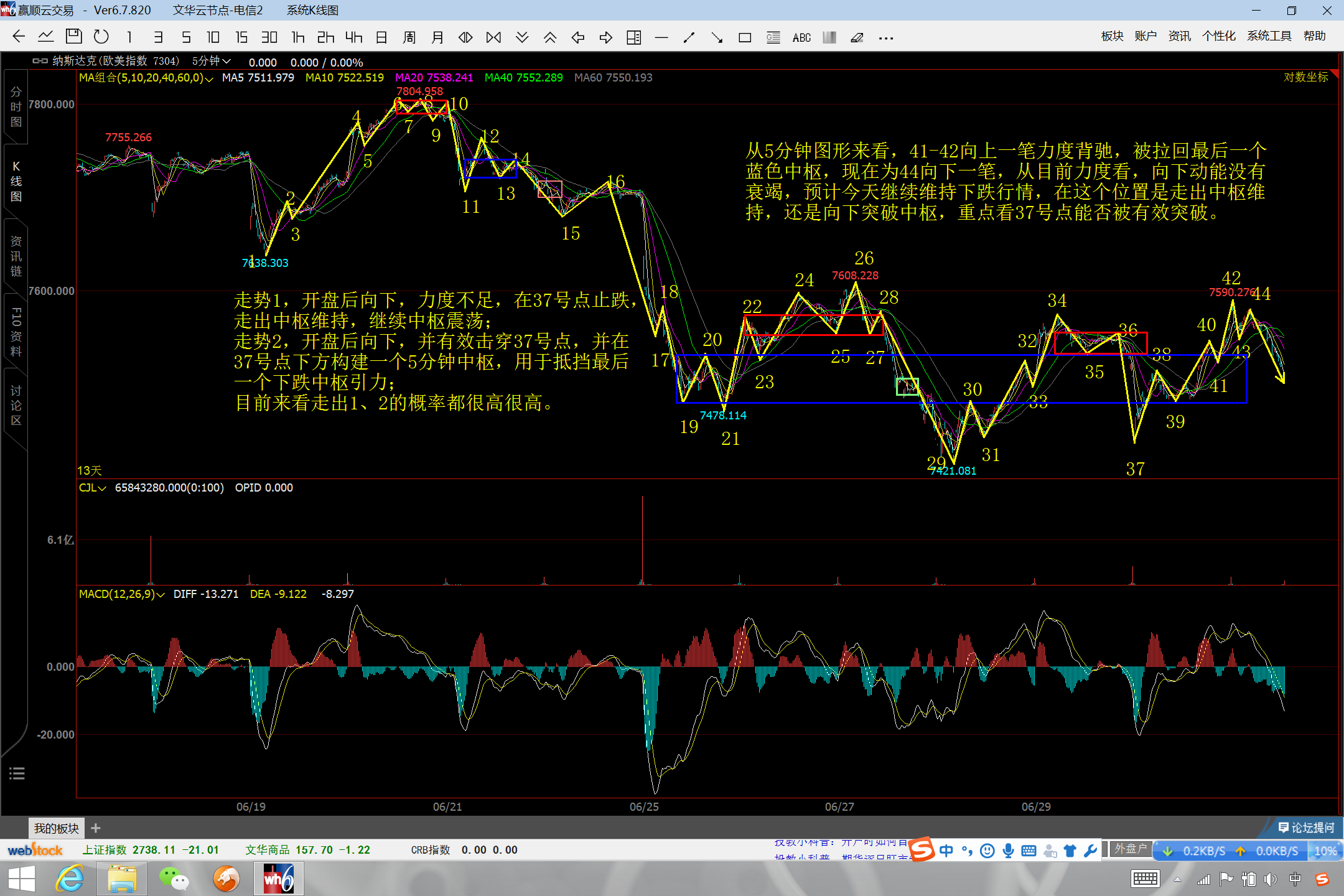Switch to K线图 side view
1344x896 pixels.
[x=16, y=181]
